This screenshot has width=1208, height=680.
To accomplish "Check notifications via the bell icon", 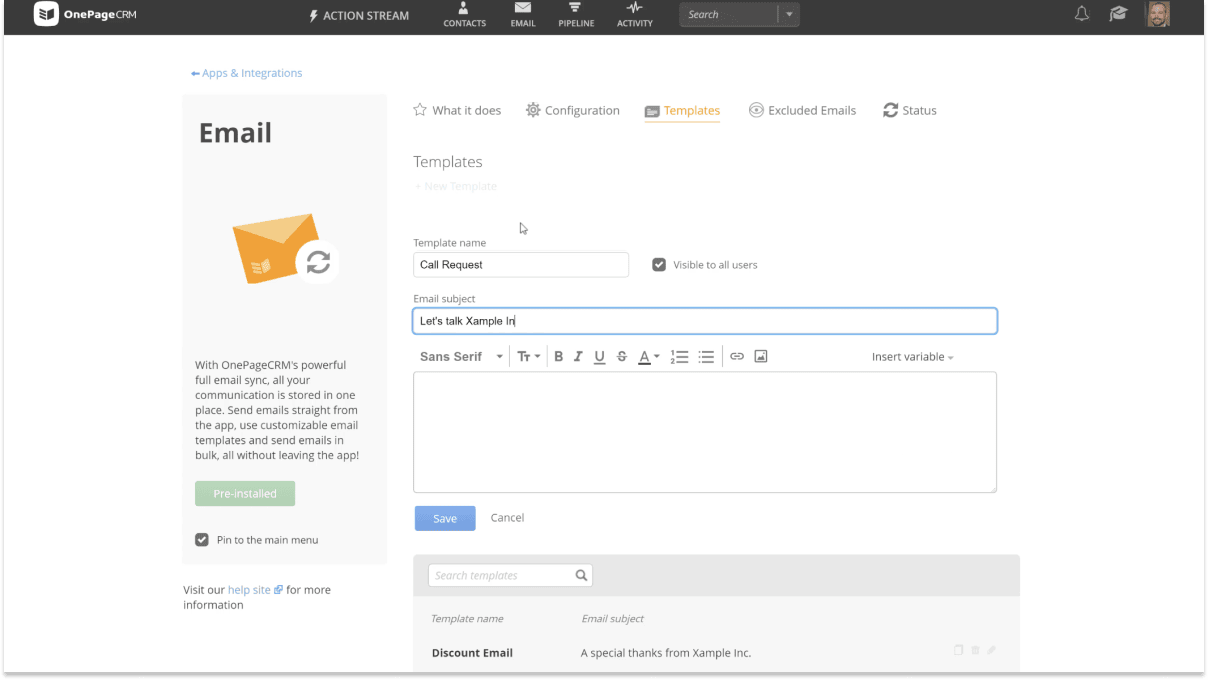I will coord(1081,14).
